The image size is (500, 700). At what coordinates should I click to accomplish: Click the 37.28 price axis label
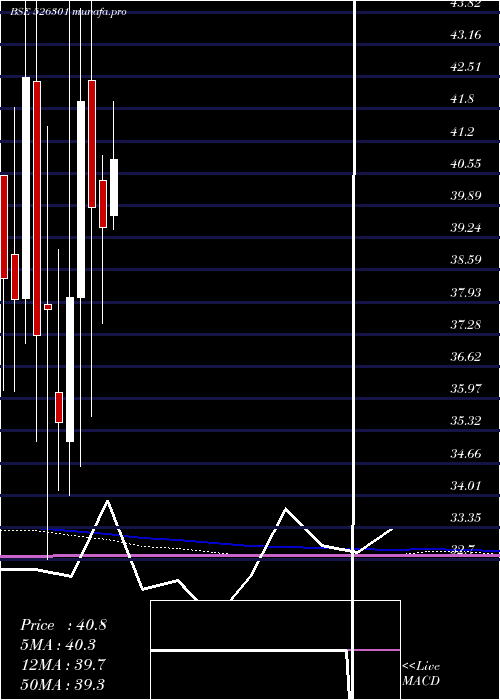click(x=466, y=324)
